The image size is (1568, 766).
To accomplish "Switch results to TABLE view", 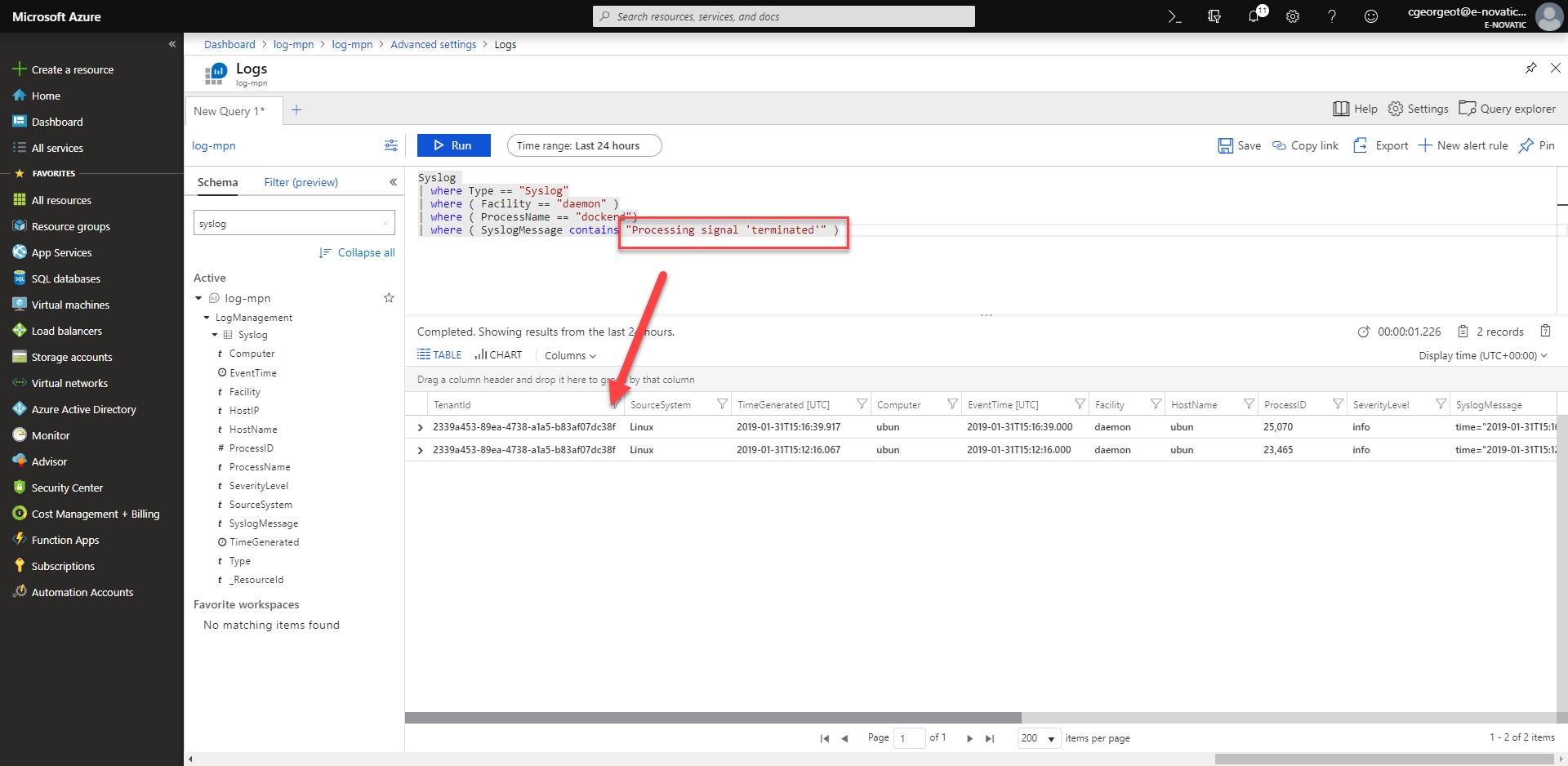I will pos(439,354).
